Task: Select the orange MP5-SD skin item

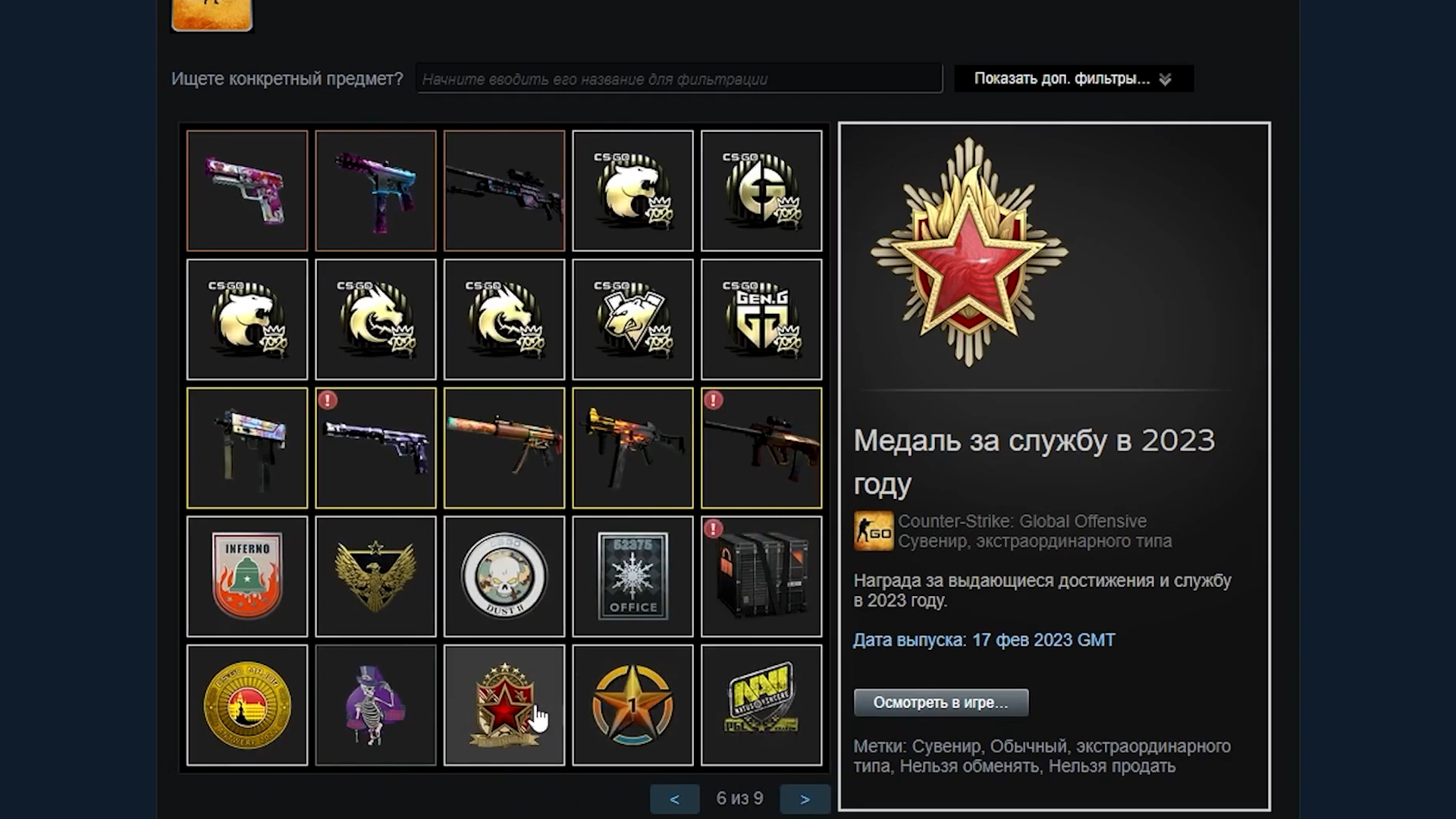Action: pyautogui.click(x=504, y=448)
